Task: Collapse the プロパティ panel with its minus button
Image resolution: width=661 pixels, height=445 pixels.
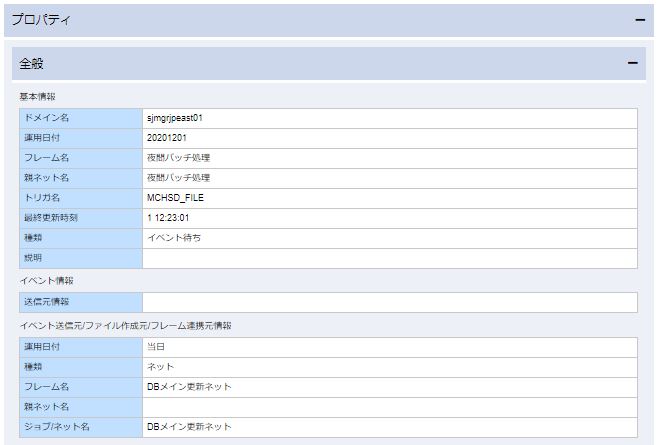Action: point(640,20)
